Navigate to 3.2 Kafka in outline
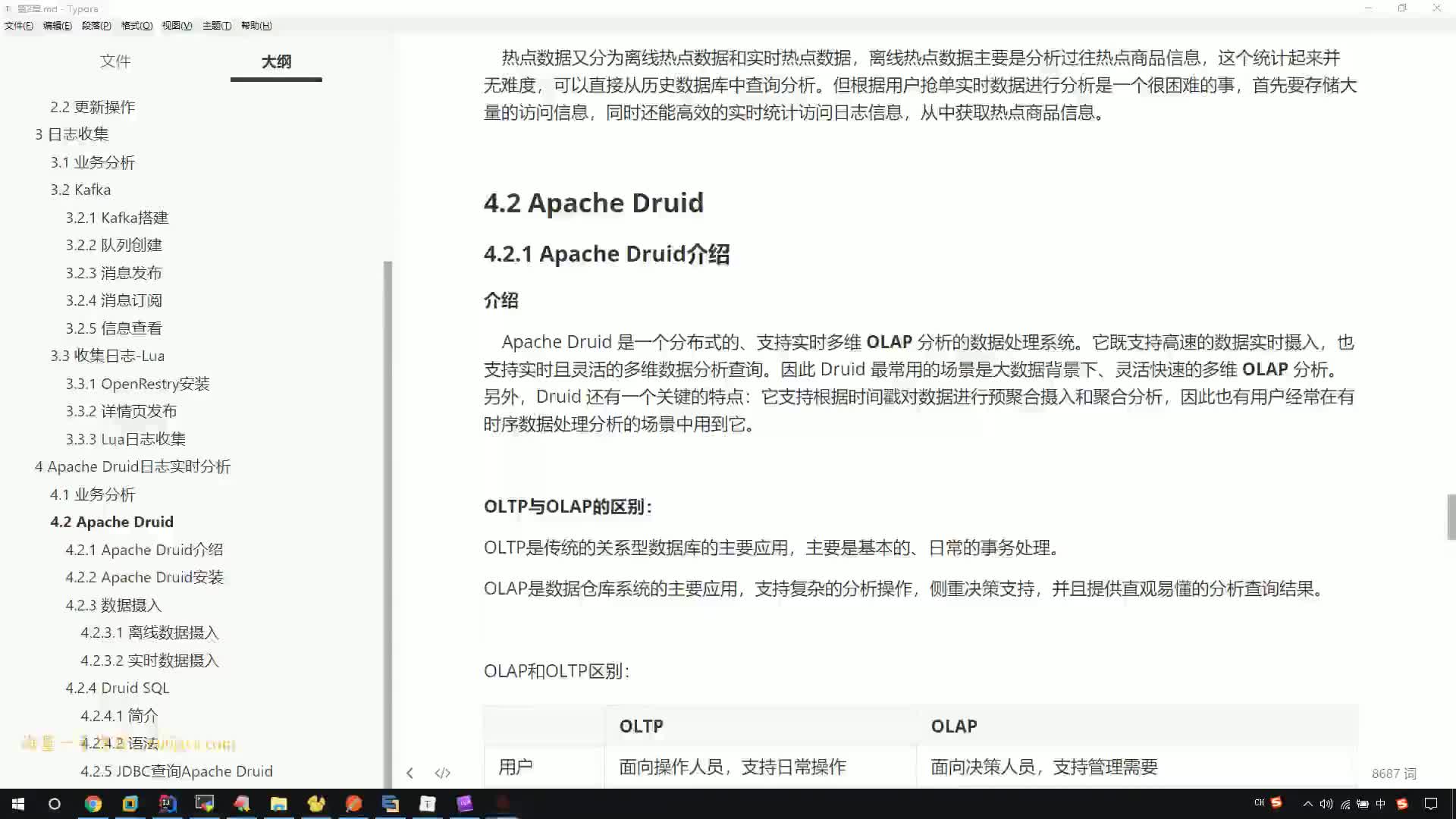The height and width of the screenshot is (819, 1456). 80,190
